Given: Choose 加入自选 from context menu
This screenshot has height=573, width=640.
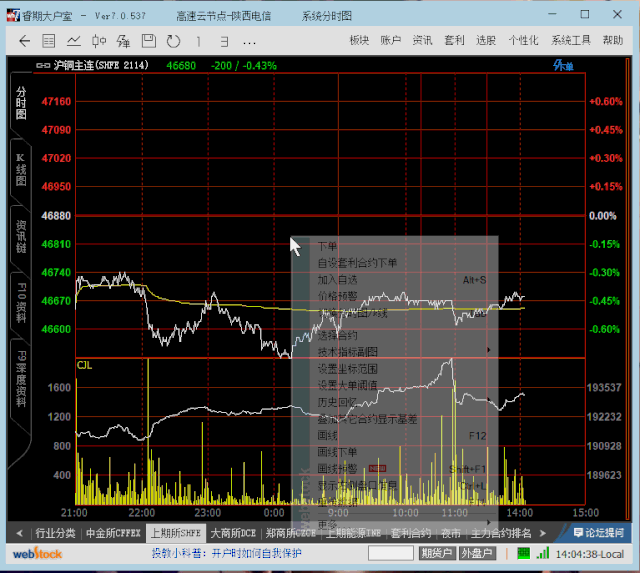Looking at the screenshot, I should (337, 280).
